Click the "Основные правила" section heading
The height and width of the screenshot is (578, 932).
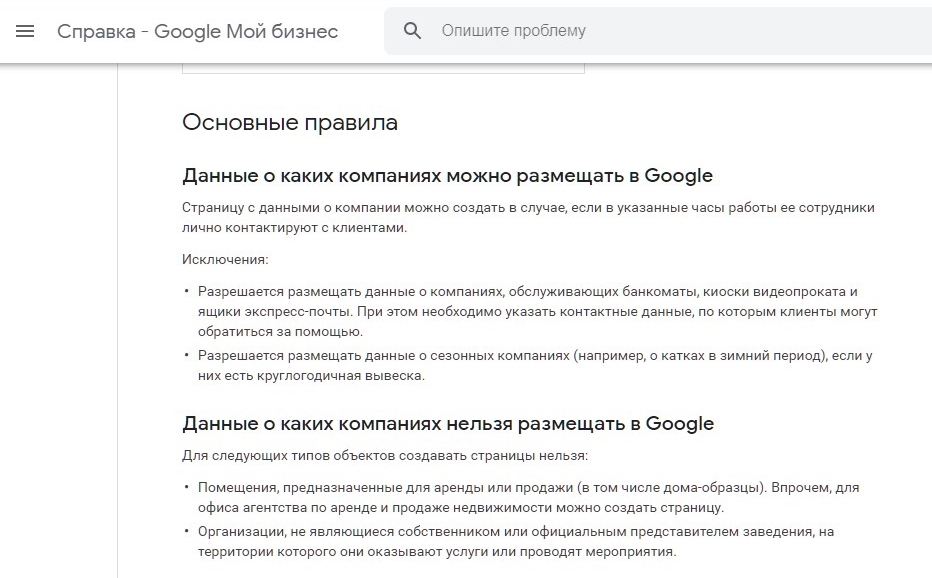290,123
